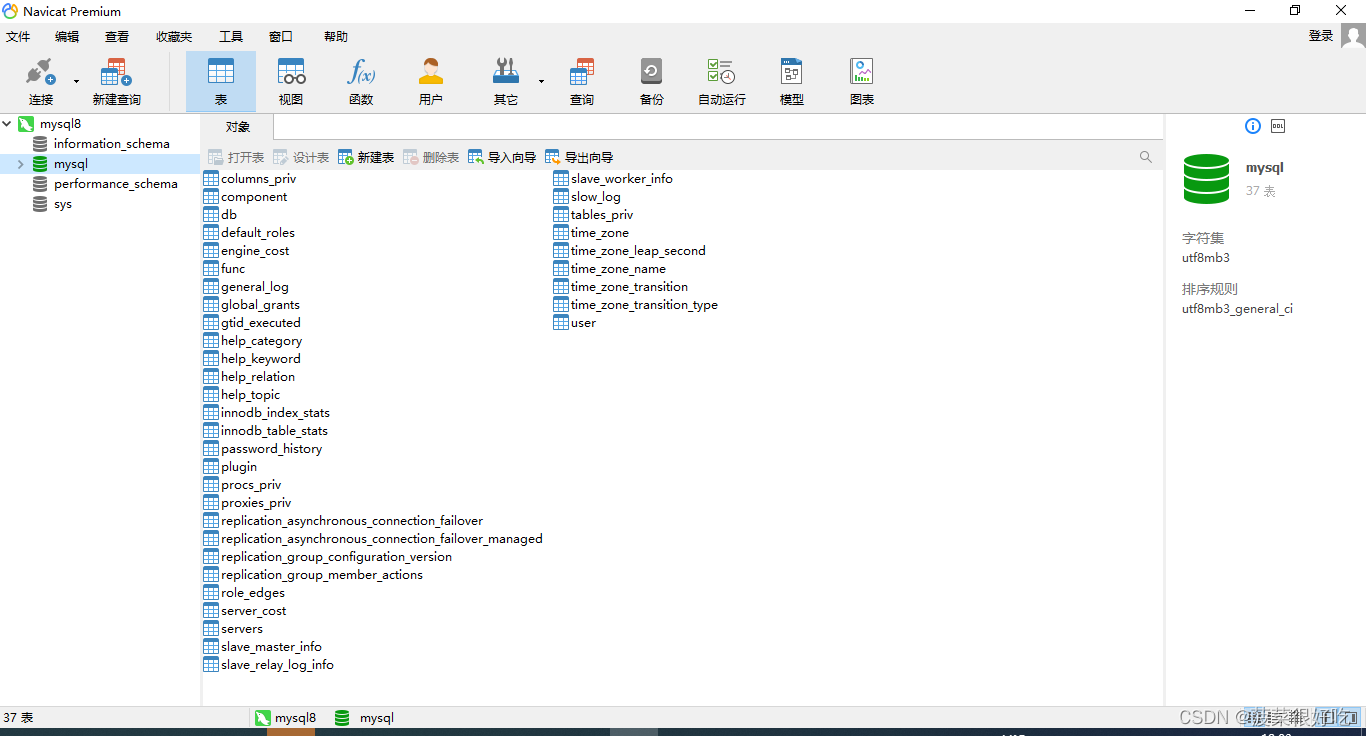Open the 其它 dropdown arrow
Screen dimensions: 1366x736
541,81
